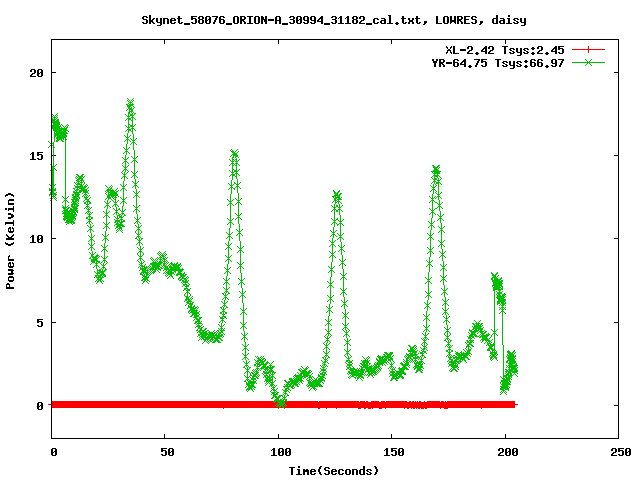Click the 'Time(Seconds)' x-axis label
The width and height of the screenshot is (640, 480).
tap(333, 471)
